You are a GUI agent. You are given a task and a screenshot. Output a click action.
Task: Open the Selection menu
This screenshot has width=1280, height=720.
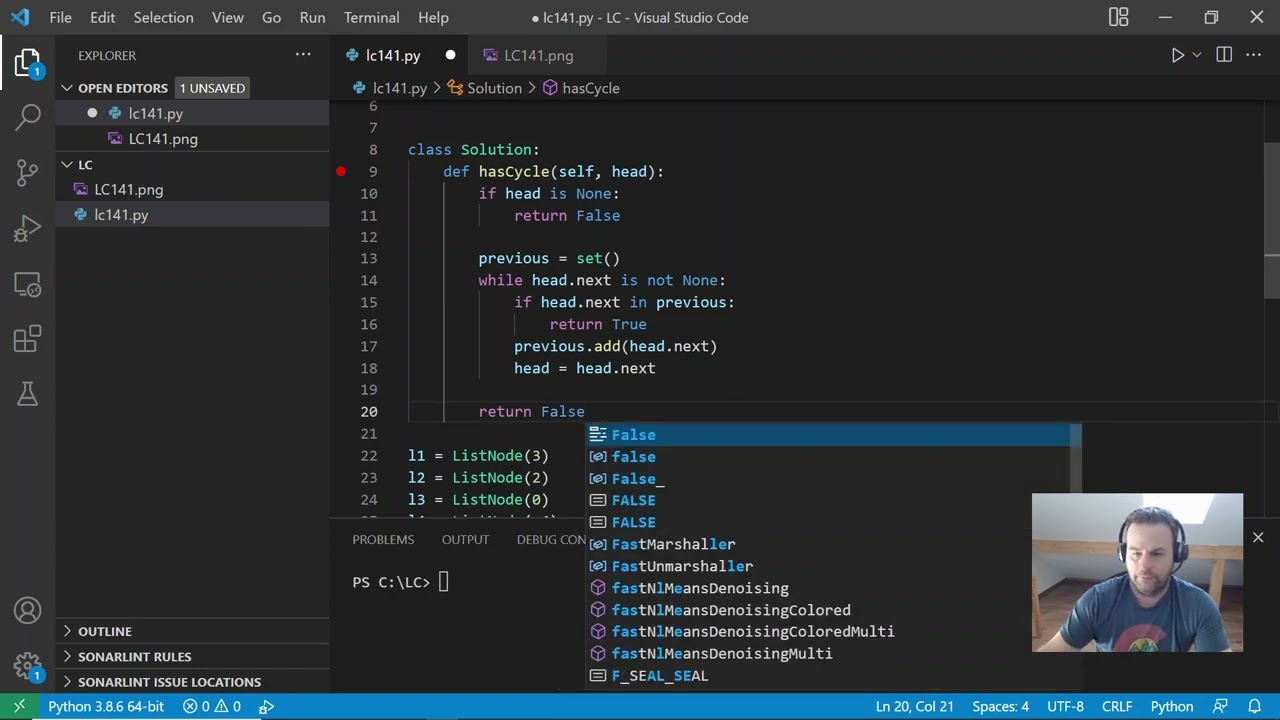163,17
